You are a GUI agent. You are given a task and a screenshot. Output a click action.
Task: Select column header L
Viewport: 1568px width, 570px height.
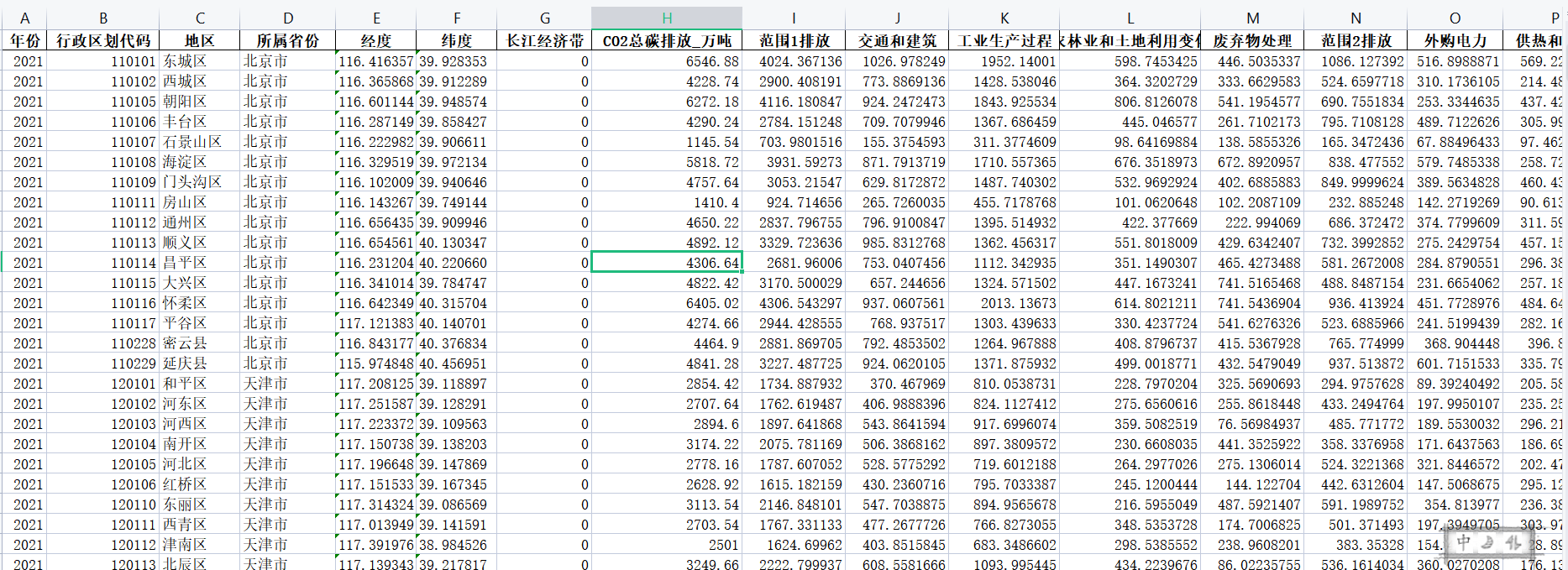(1130, 18)
